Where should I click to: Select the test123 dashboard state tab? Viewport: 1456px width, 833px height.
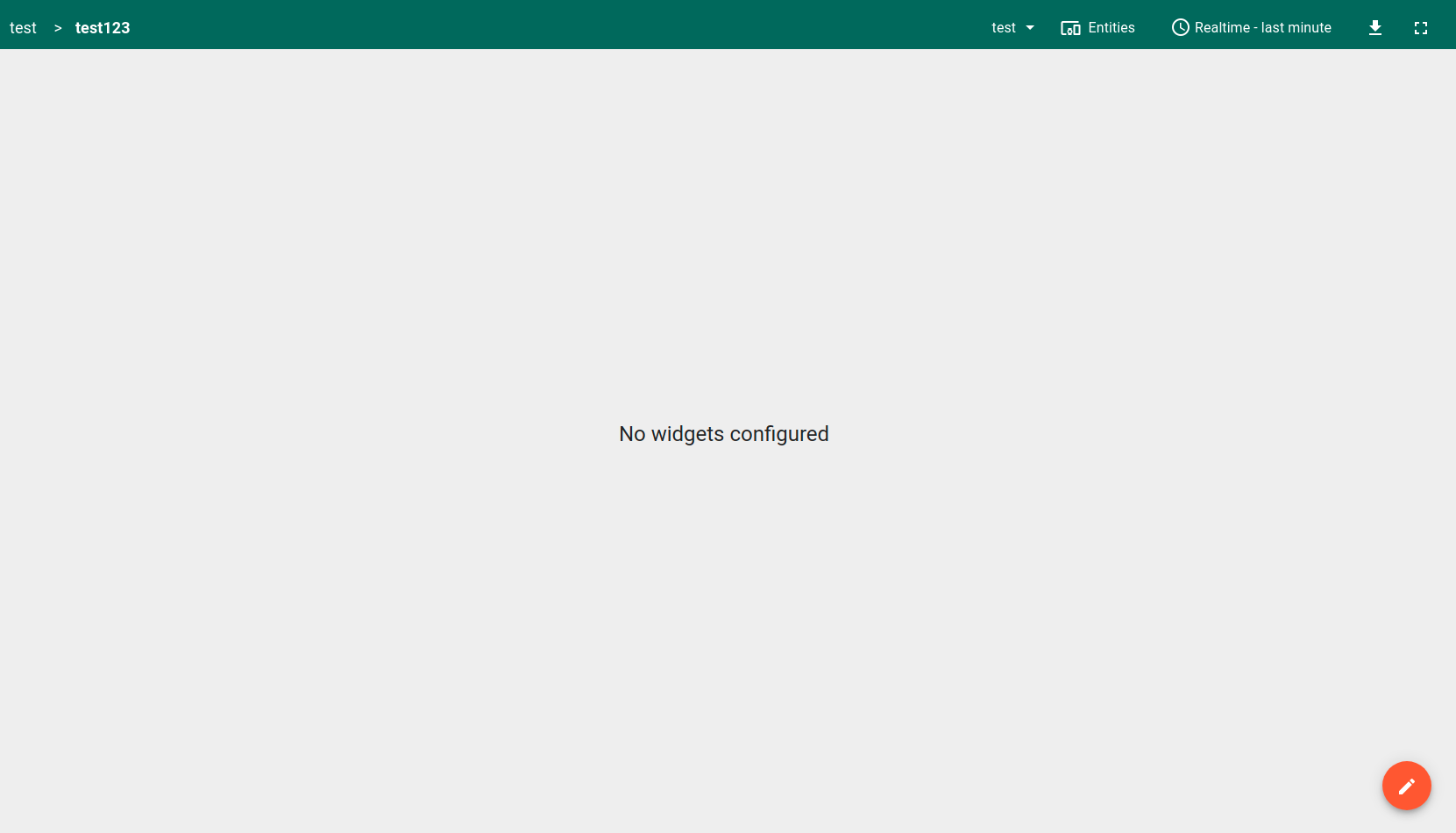point(103,27)
